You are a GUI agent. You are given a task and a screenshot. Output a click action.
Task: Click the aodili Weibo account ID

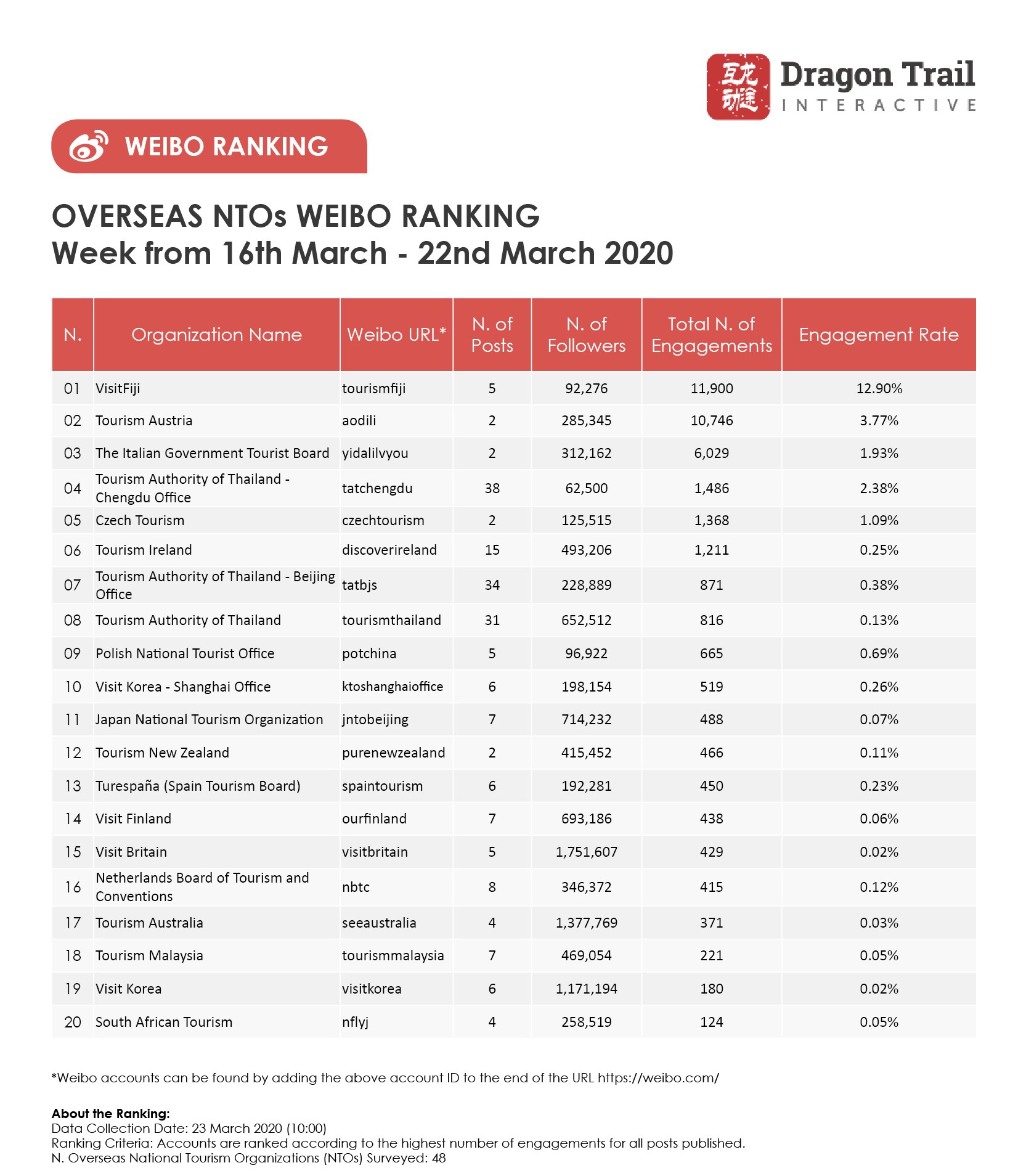tap(359, 420)
